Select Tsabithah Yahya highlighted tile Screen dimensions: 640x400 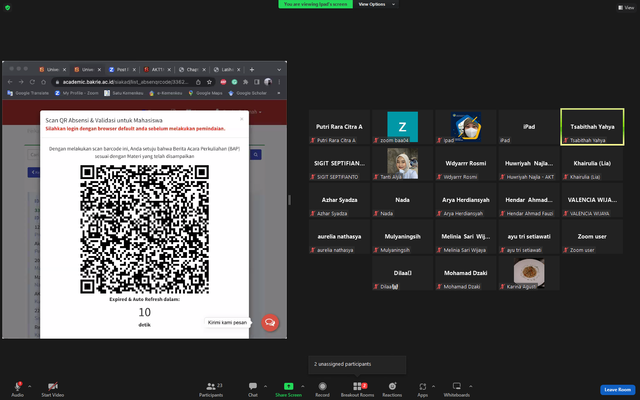pyautogui.click(x=592, y=127)
